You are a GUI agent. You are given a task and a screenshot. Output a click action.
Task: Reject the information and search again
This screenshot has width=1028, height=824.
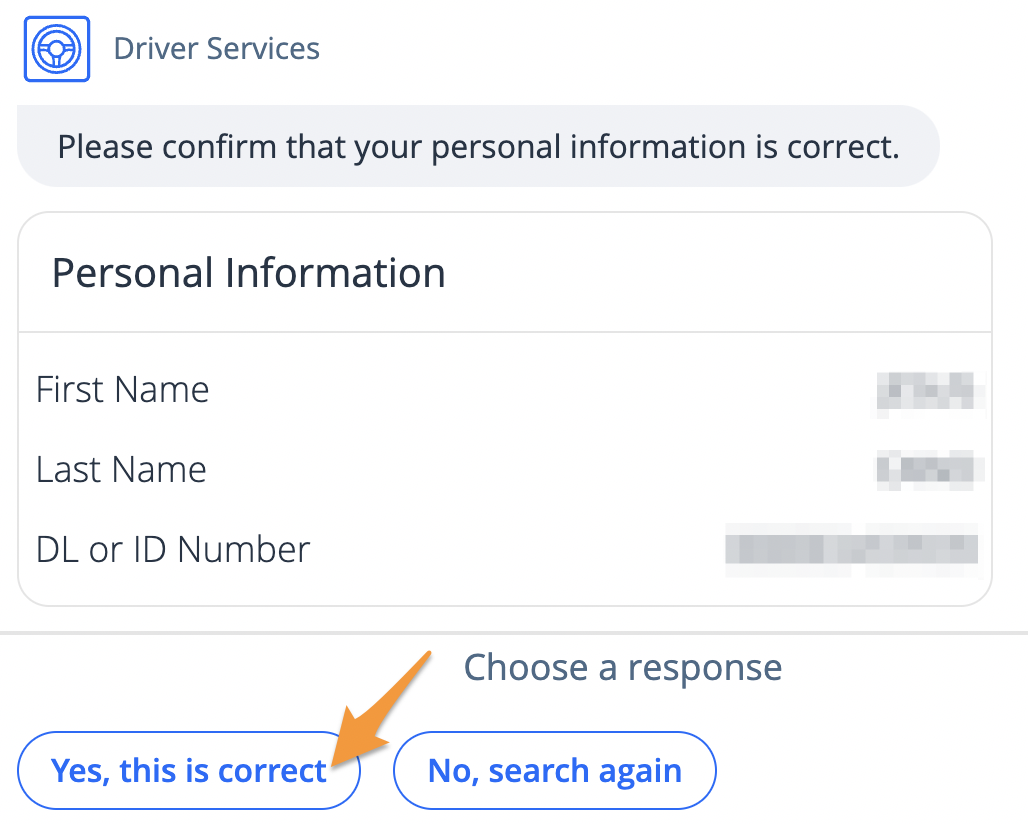(554, 770)
